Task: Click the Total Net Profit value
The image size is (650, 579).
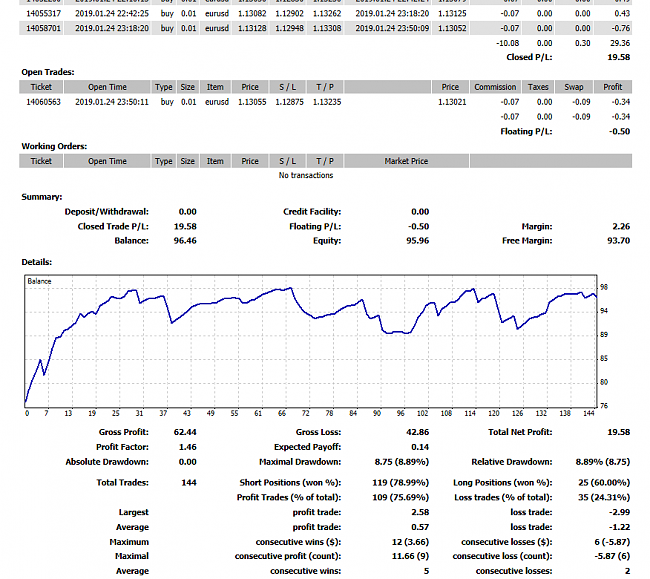Action: pyautogui.click(x=618, y=432)
